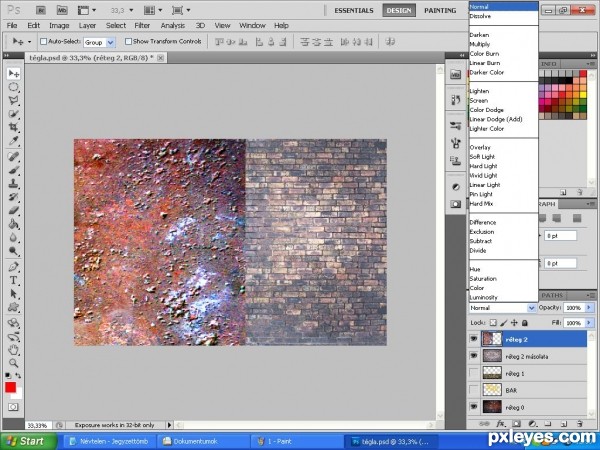This screenshot has width=600, height=450.
Task: Toggle lock transparent pixels
Action: click(493, 323)
